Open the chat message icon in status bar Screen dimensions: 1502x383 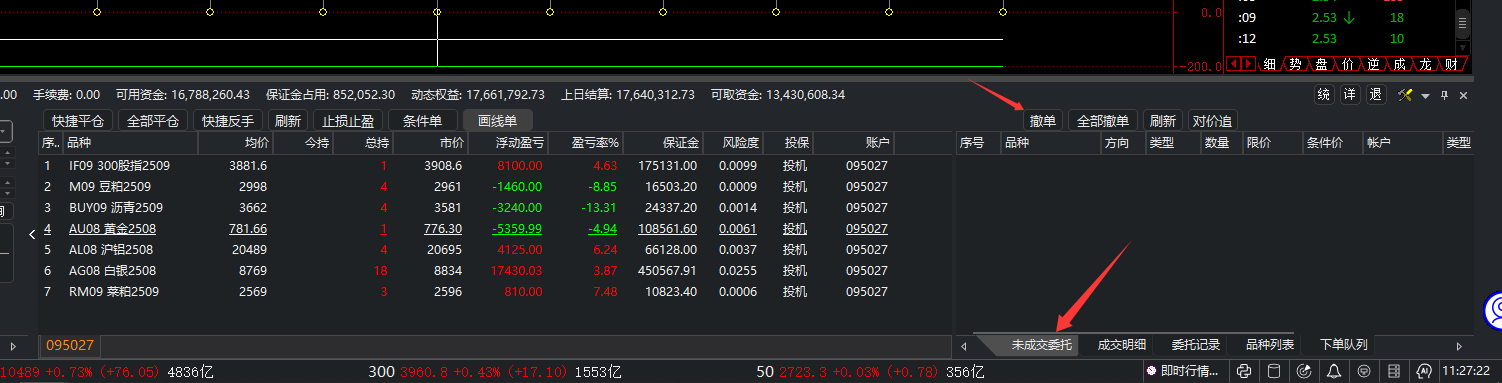click(x=1365, y=371)
